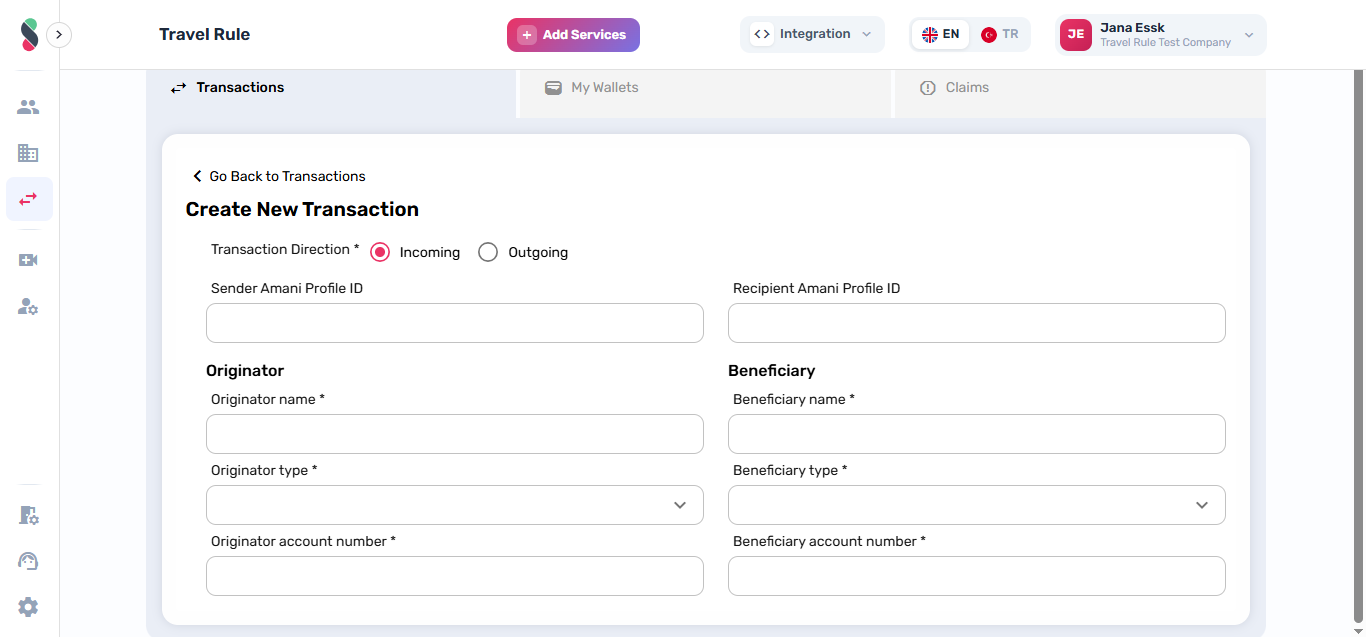1366x637 pixels.
Task: Click the plus icon on Add Services
Action: click(527, 35)
